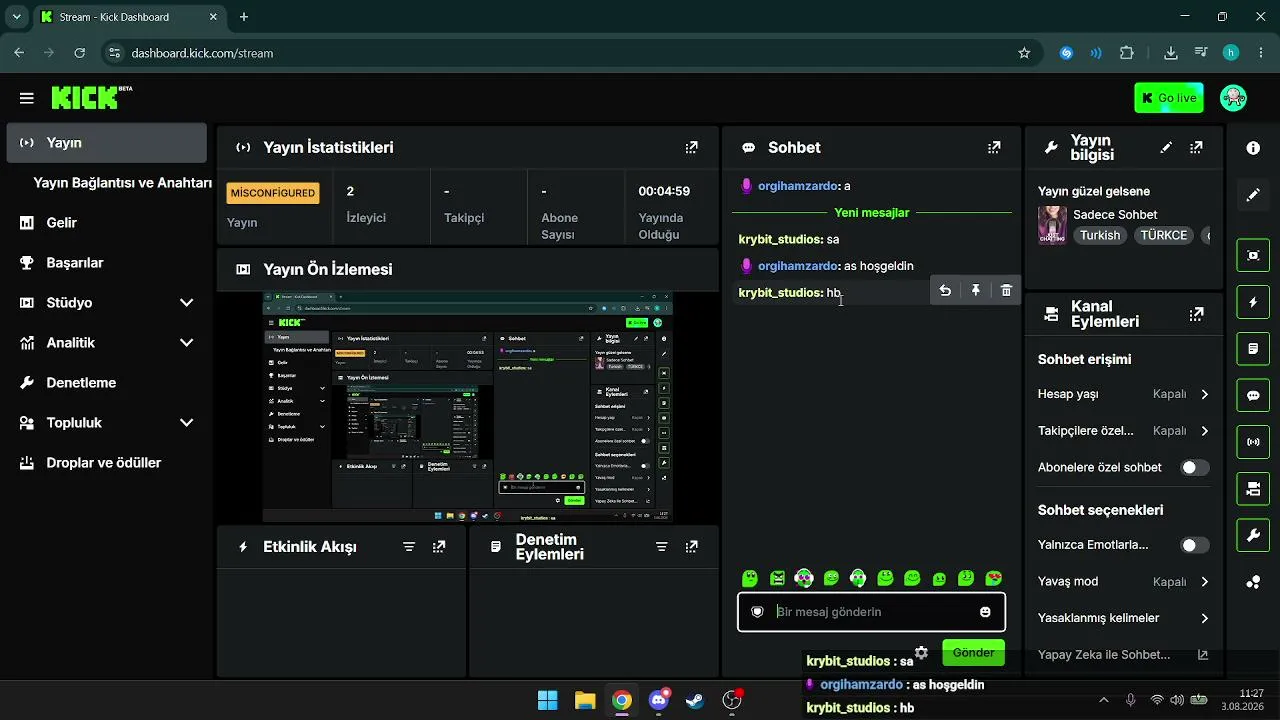The width and height of the screenshot is (1280, 720).
Task: Open Yayın Bağlantısı ve Anahtarı
Action: (122, 183)
